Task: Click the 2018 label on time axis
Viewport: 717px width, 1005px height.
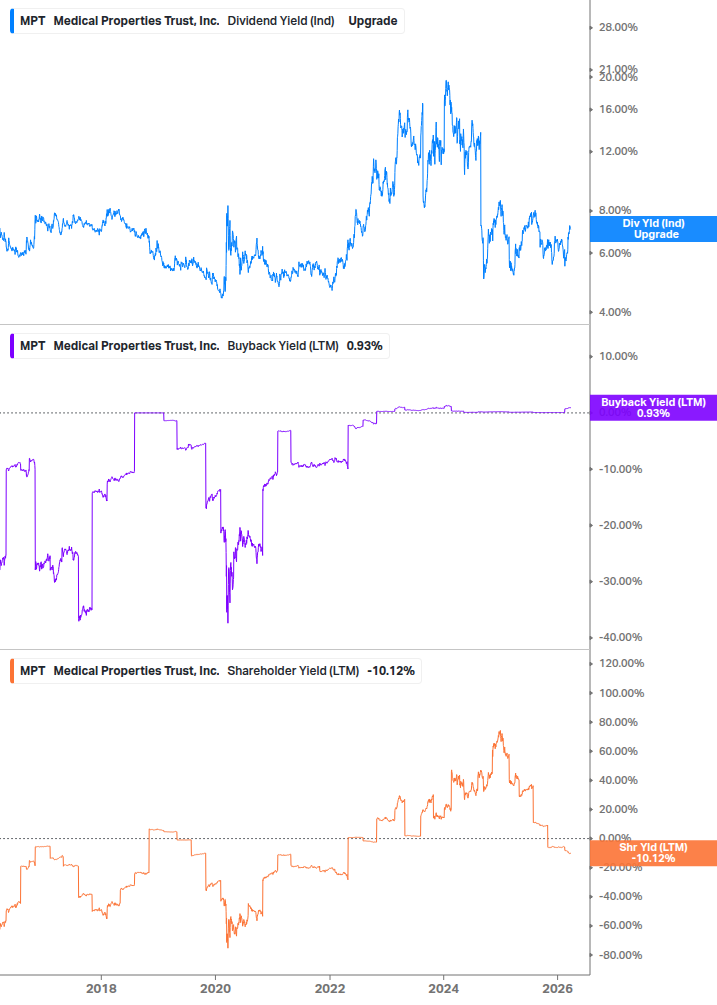Action: tap(101, 988)
